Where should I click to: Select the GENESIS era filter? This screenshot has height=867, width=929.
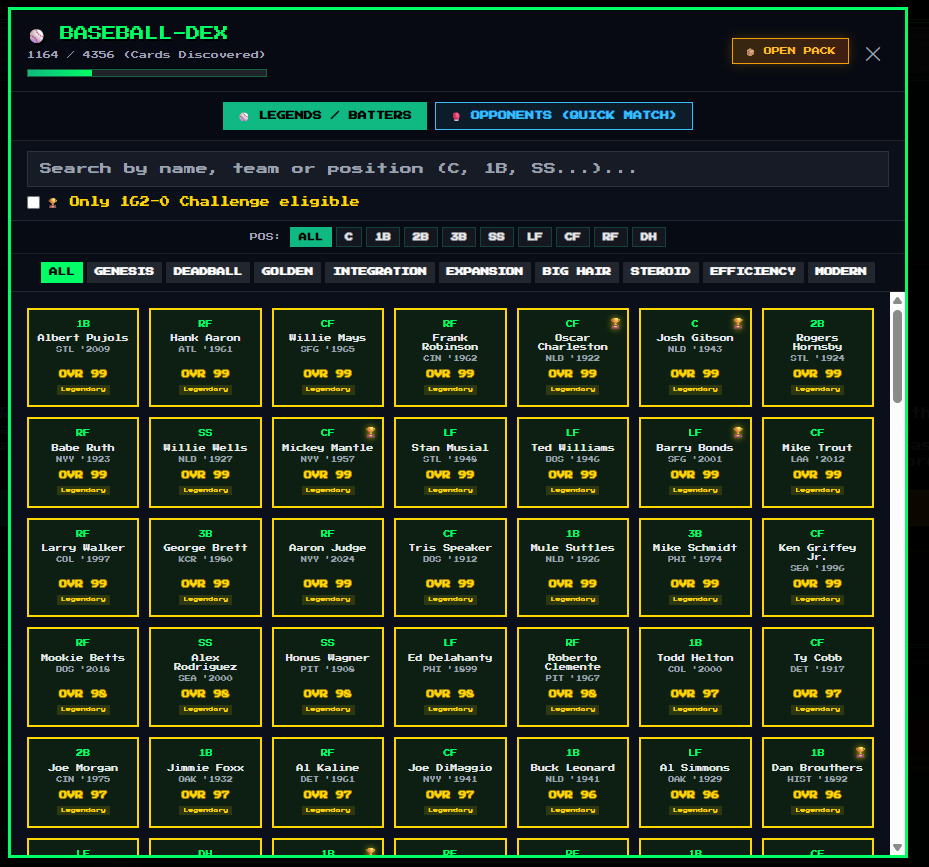[124, 272]
